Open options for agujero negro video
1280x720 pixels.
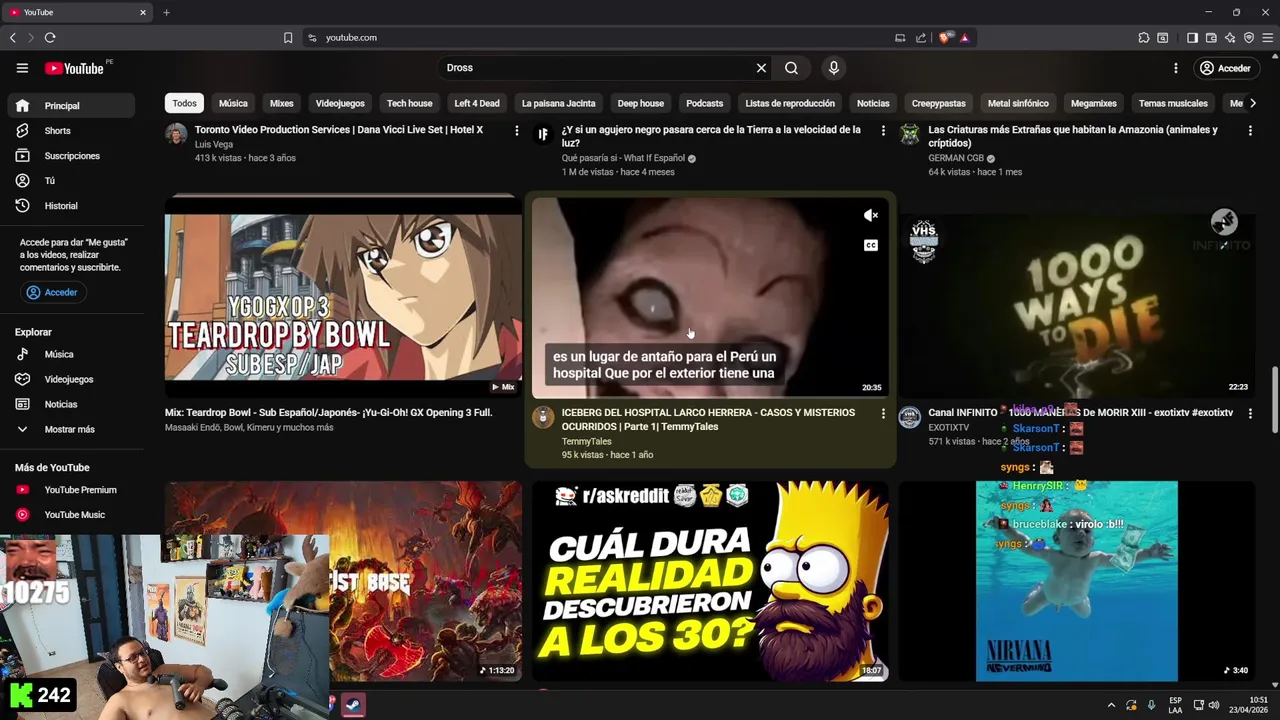(x=883, y=131)
